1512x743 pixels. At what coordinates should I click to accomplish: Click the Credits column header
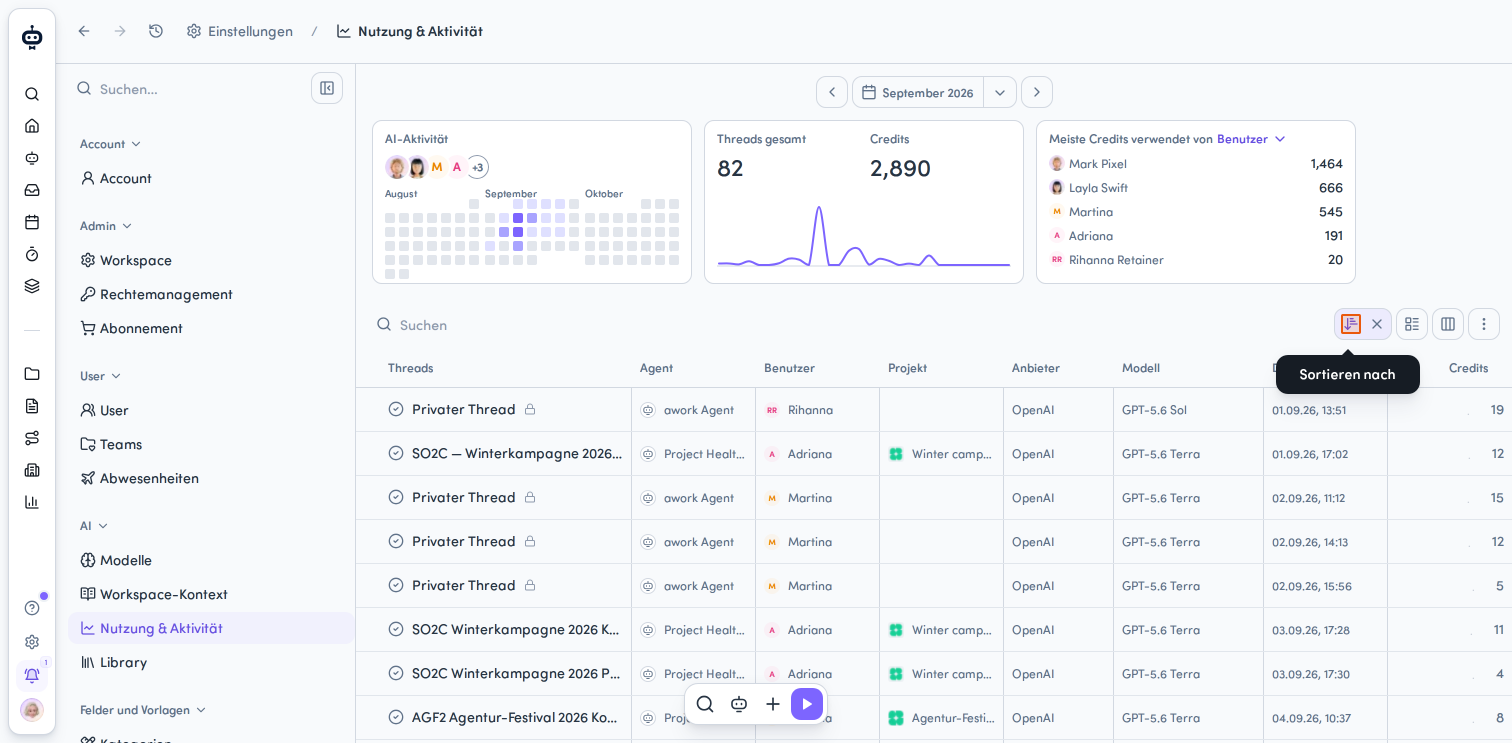tap(1468, 368)
